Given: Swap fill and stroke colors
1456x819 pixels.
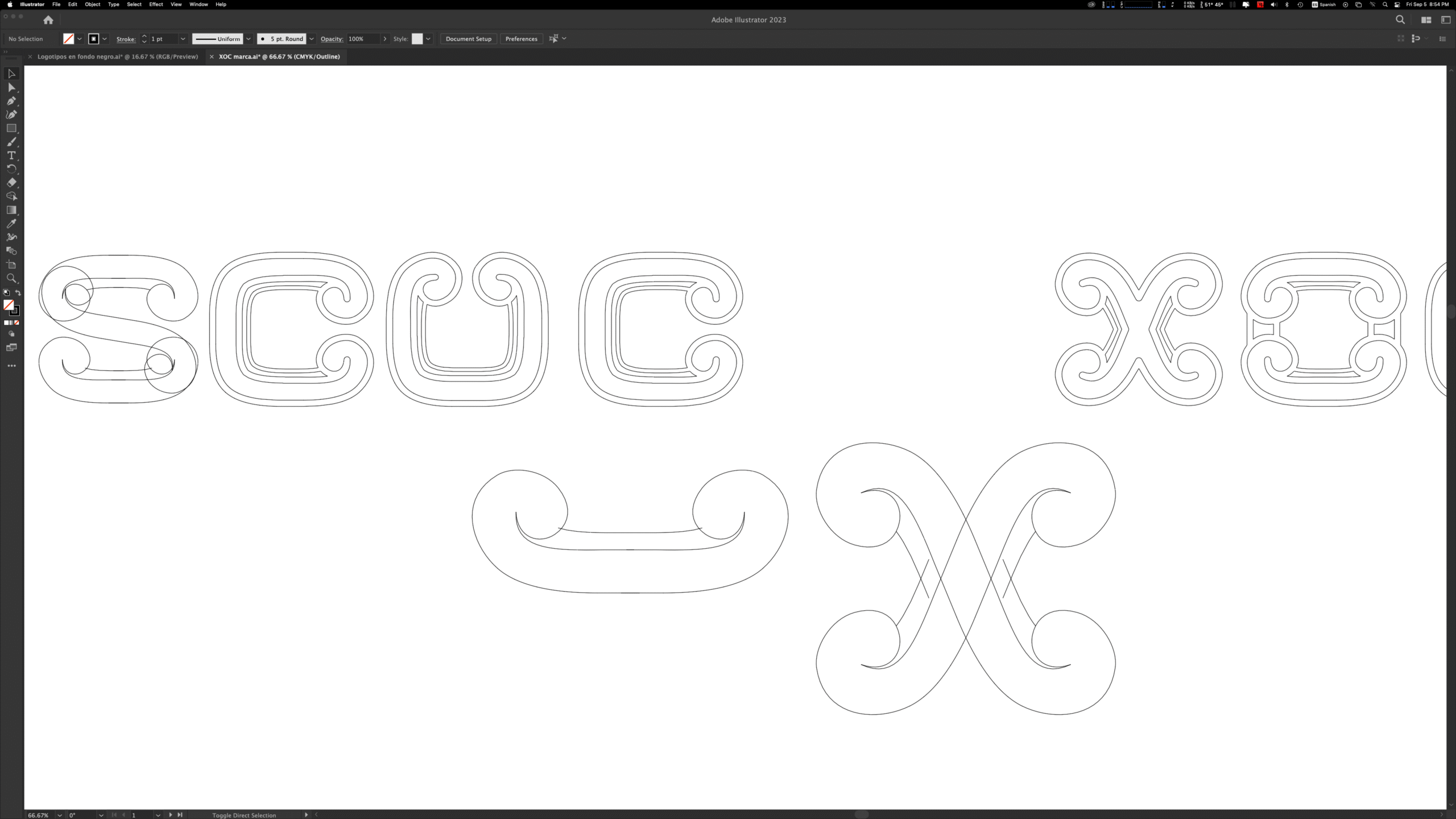Looking at the screenshot, I should coord(18,292).
